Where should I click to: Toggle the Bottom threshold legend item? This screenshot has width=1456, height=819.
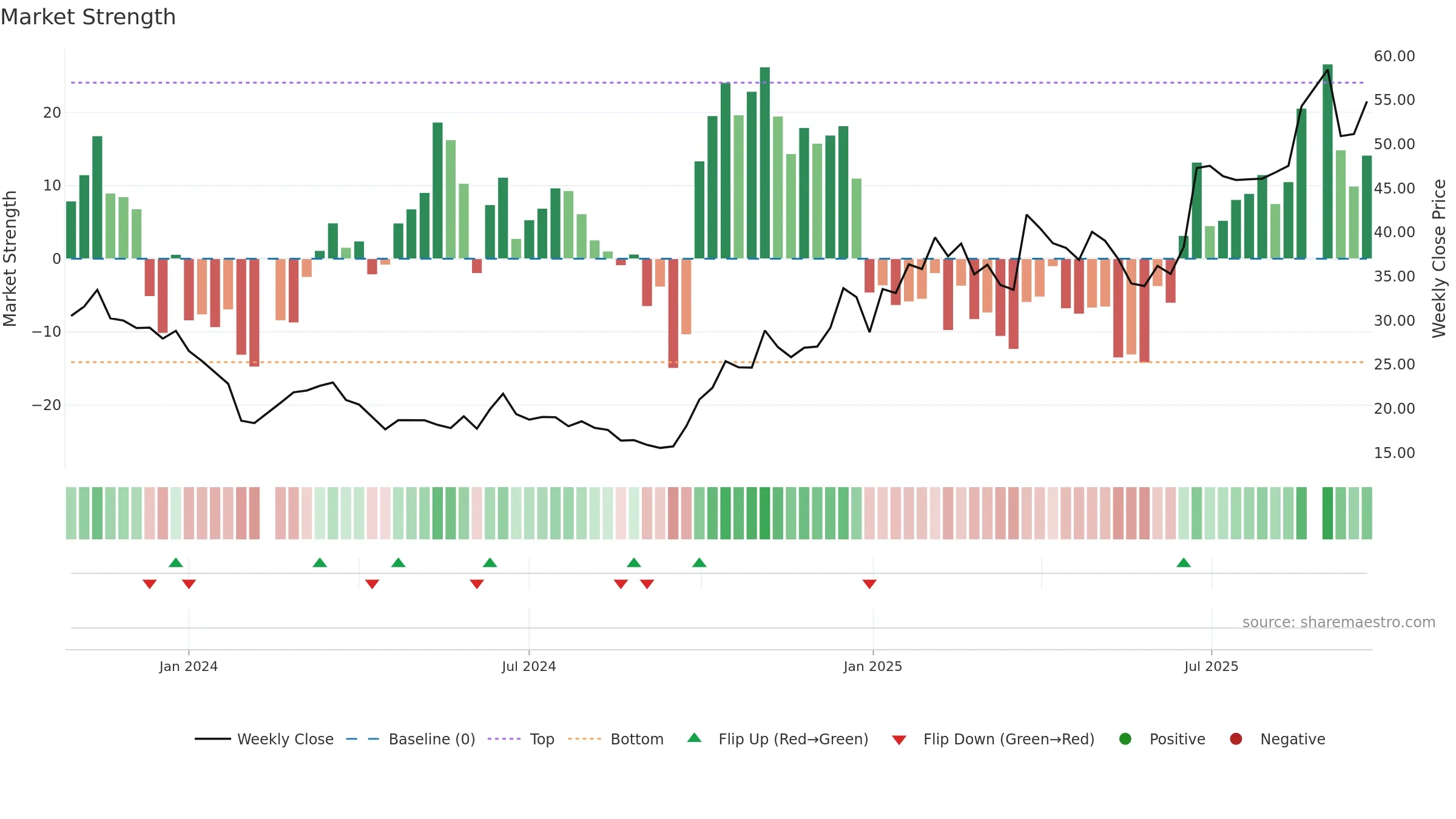[616, 739]
